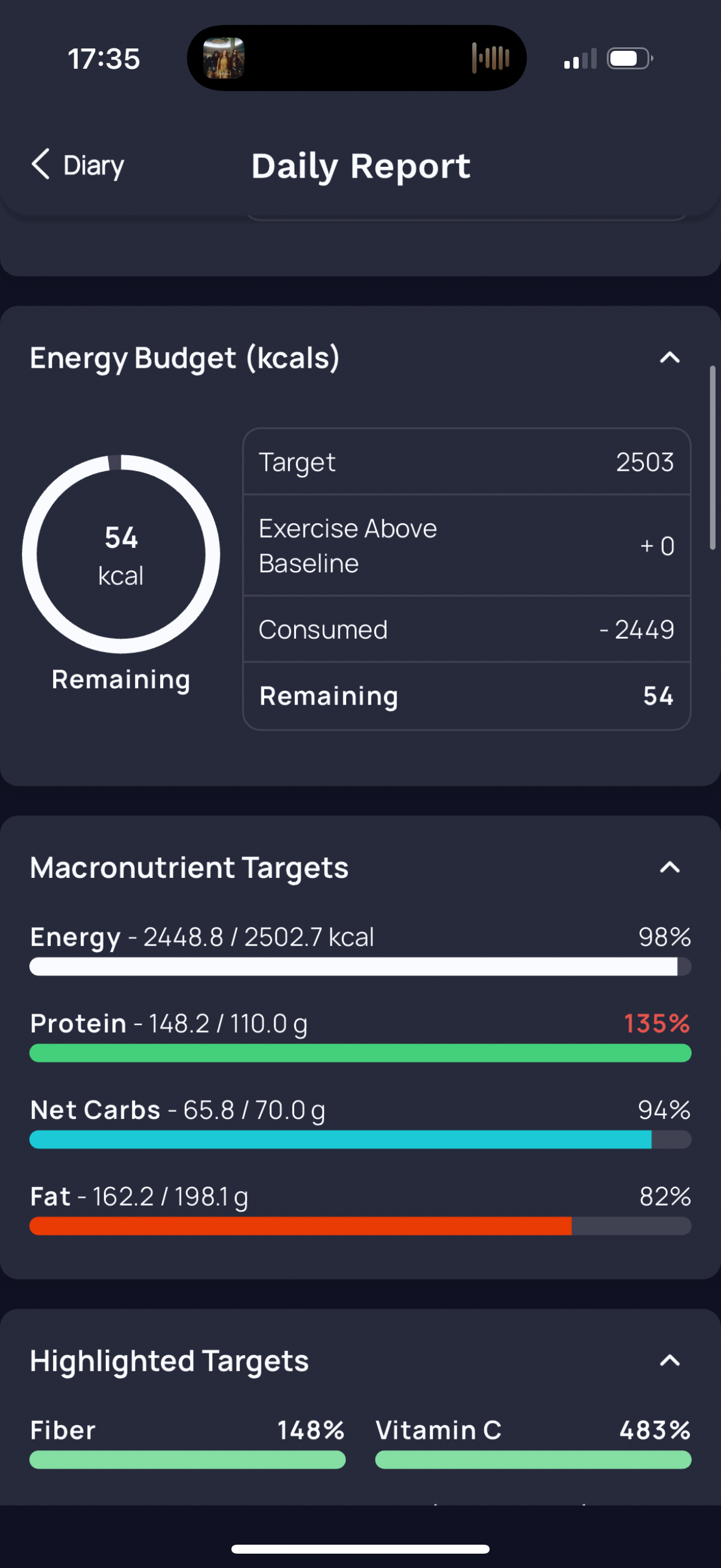This screenshot has width=721, height=1568.
Task: Tap the 54 kcal remaining ring chart
Action: [x=121, y=554]
